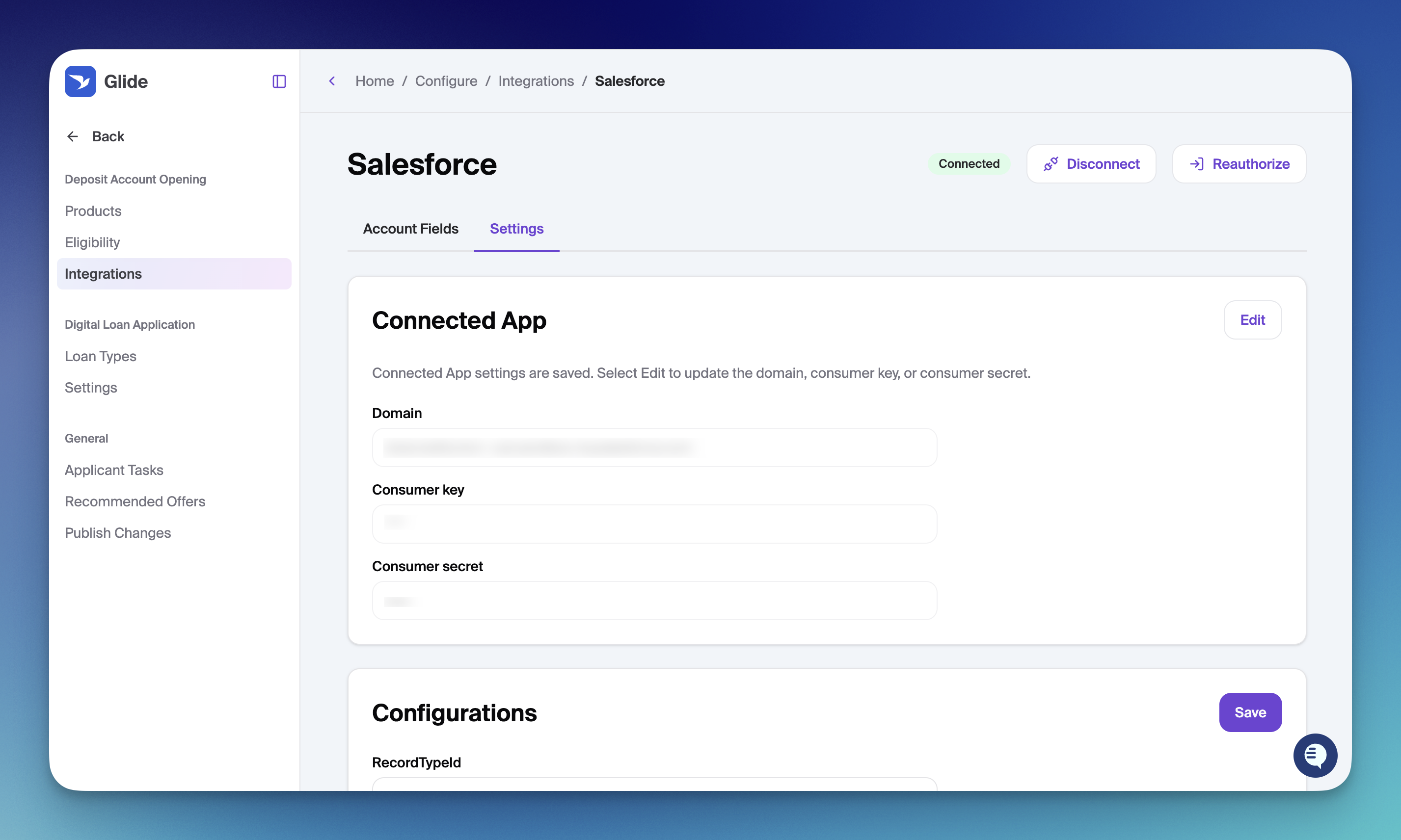This screenshot has width=1401, height=840.
Task: Click the Deposit Account Opening heading
Action: 135,180
